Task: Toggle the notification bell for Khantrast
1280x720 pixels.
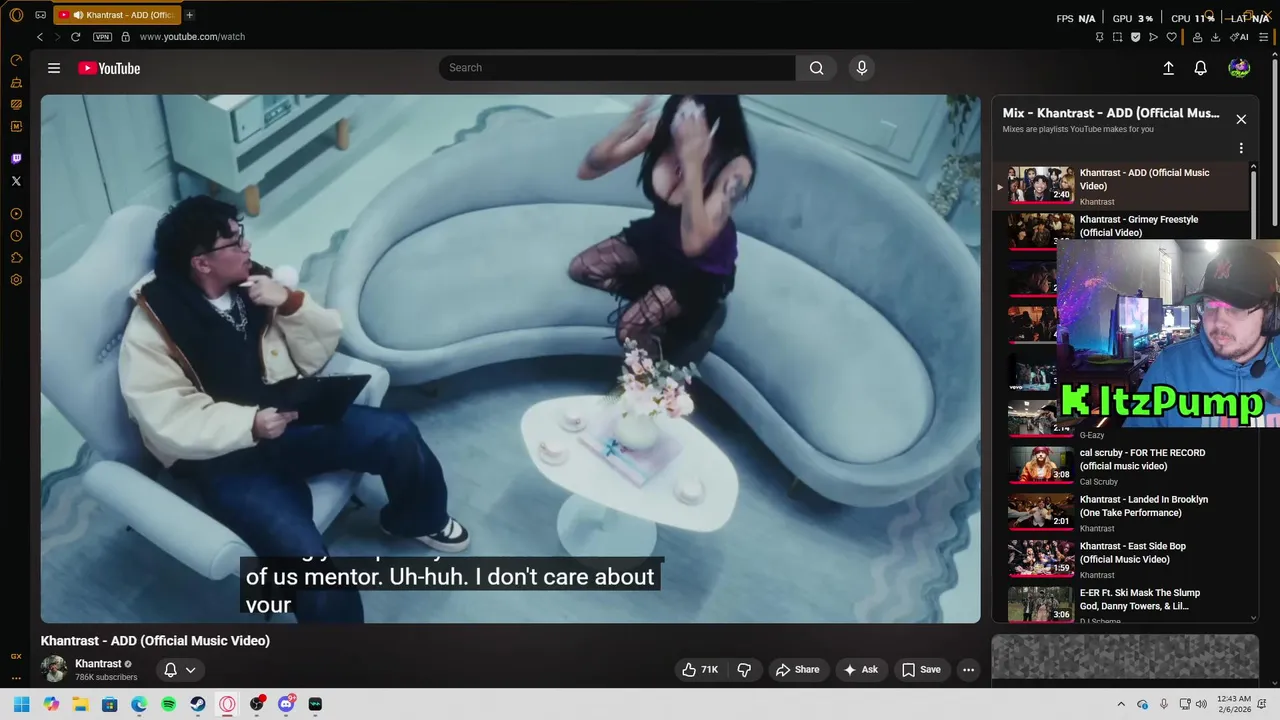Action: coord(170,670)
